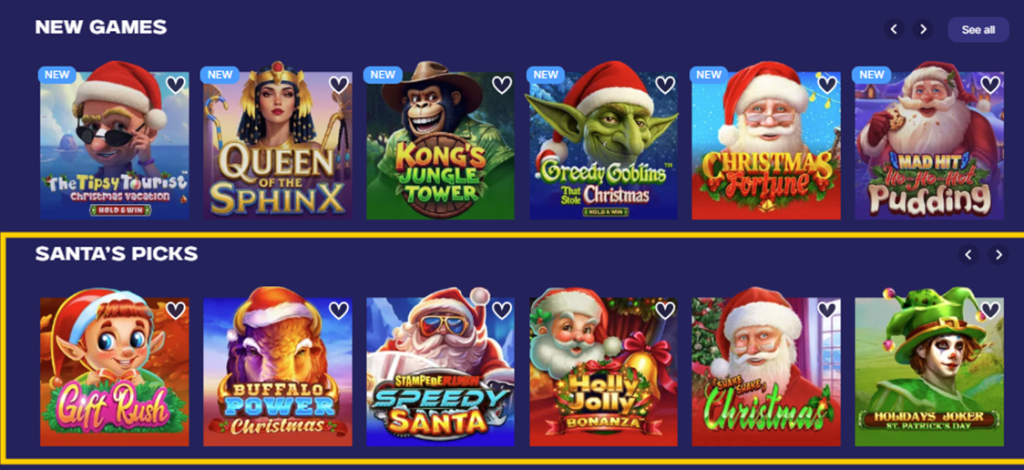Viewport: 1024px width, 470px height.
Task: Click heart icon on Mad Hit Pudding tile
Action: point(990,85)
